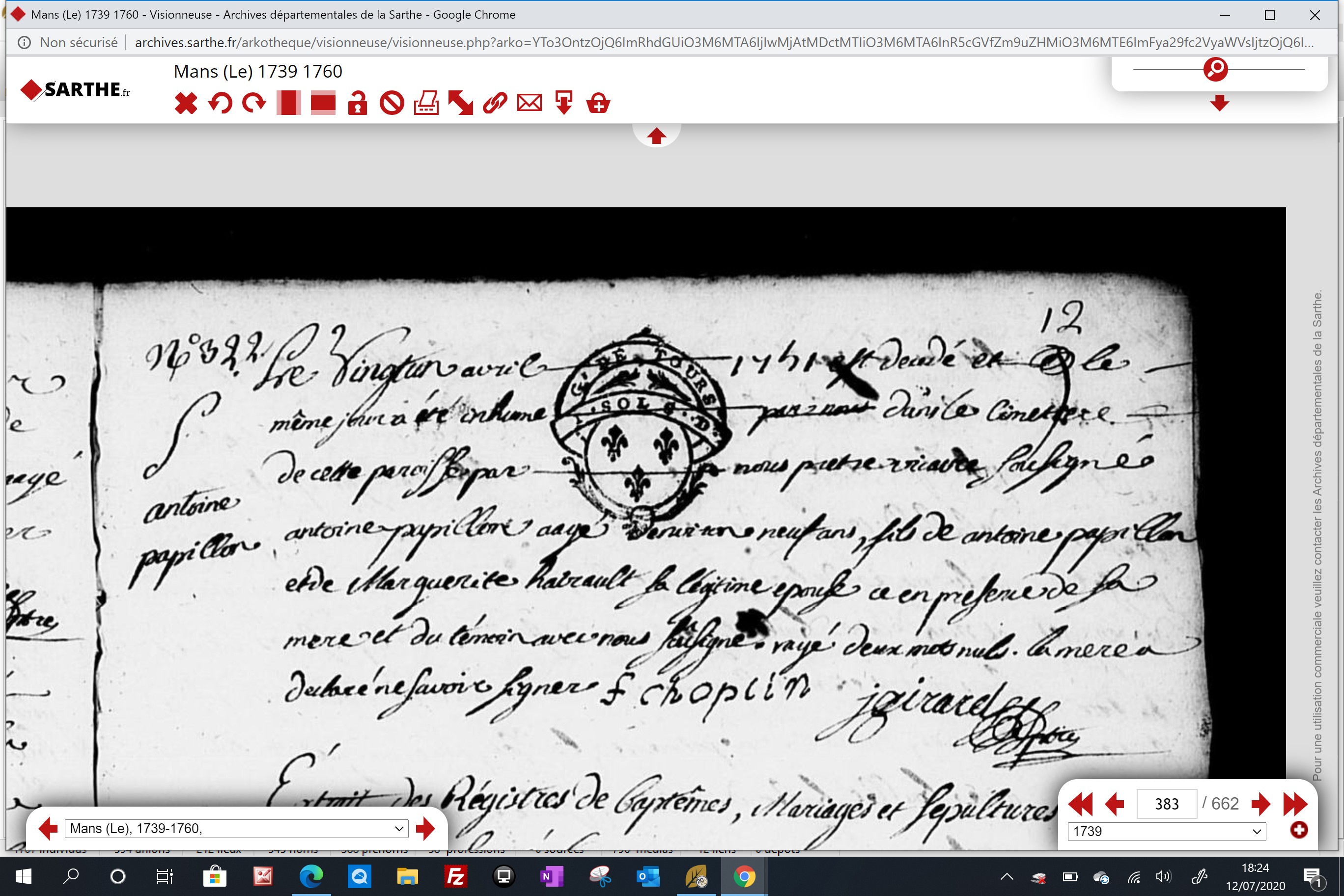Open the Mans (Le), 1739-1760 register dropdown
The height and width of the screenshot is (896, 1344).
coord(237,829)
